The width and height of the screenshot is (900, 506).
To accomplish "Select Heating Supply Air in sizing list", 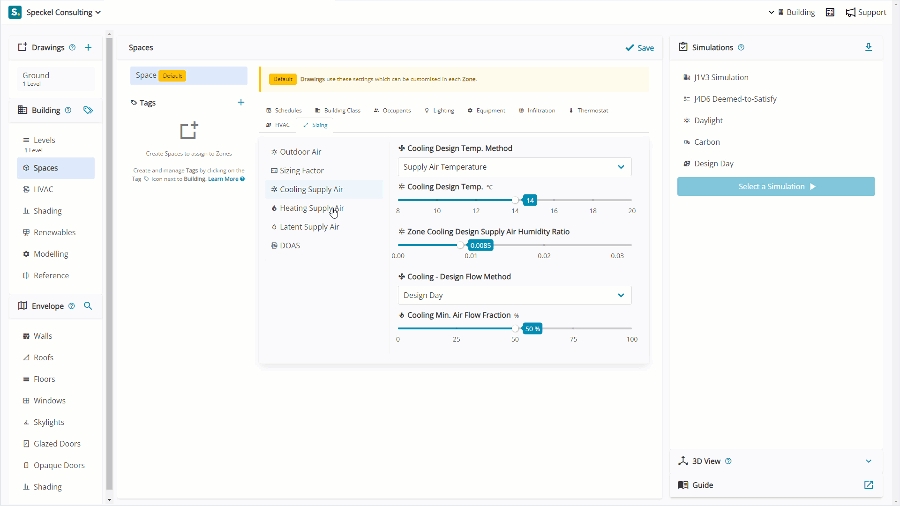I will pos(311,208).
